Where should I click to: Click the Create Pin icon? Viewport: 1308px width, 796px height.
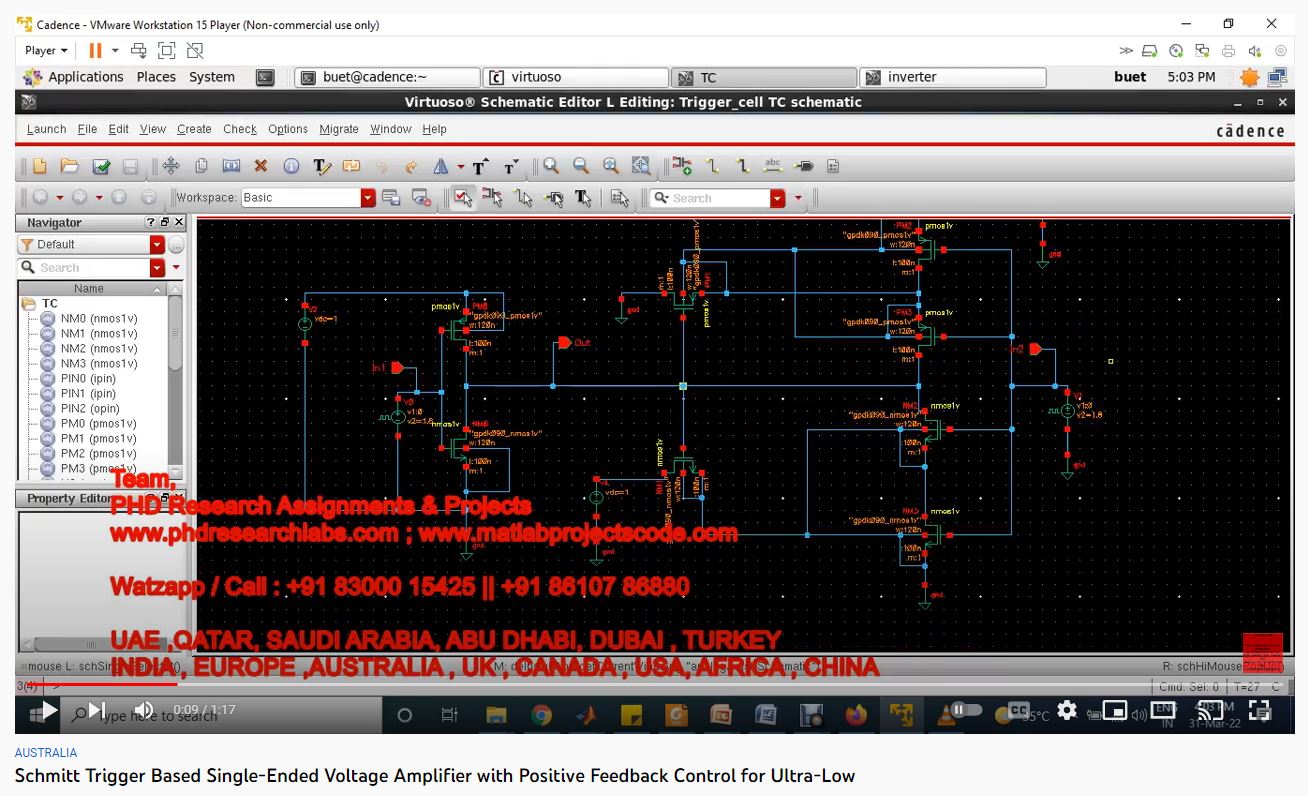pos(804,167)
